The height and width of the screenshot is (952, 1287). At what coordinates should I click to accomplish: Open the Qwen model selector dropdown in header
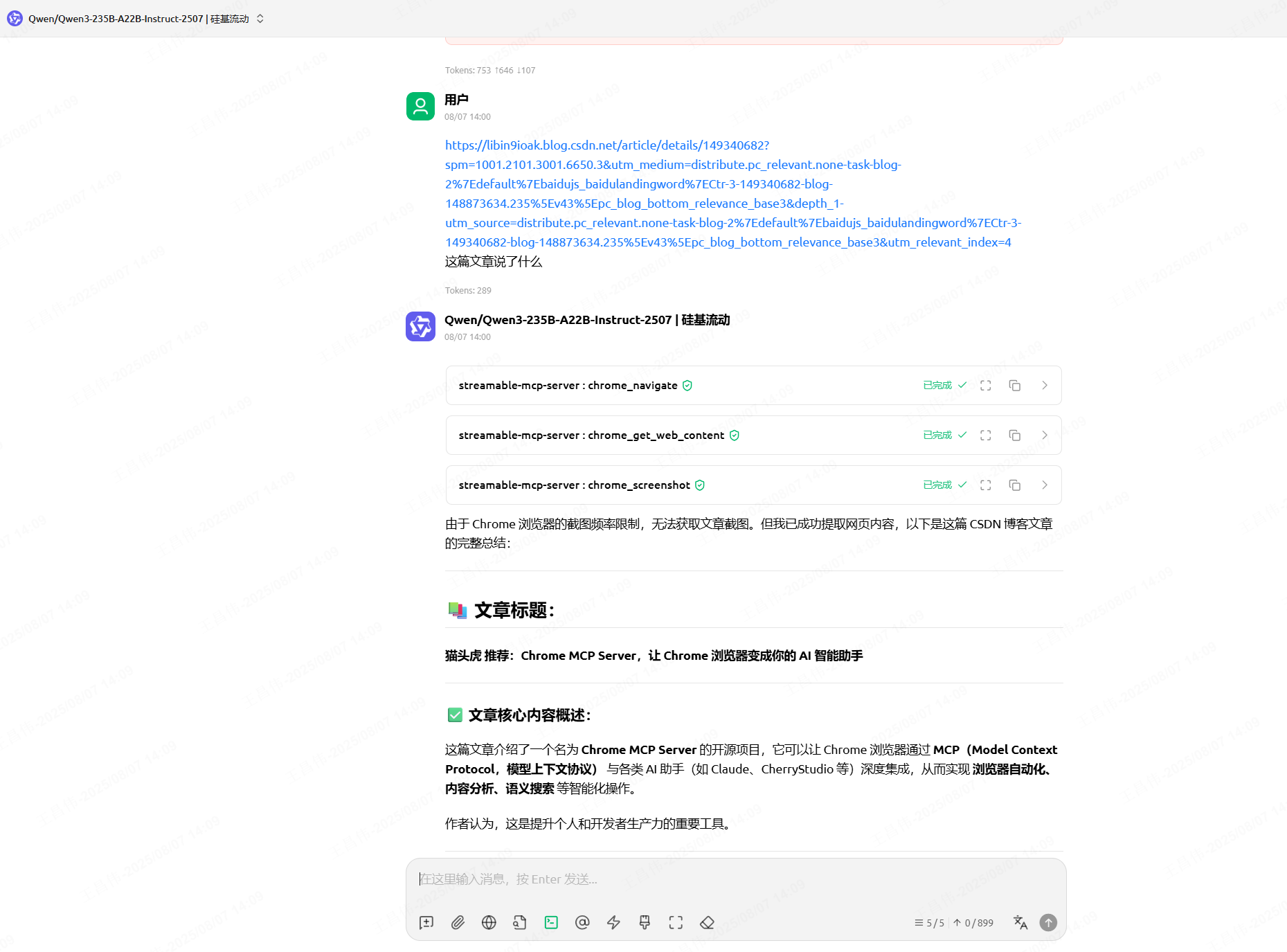click(x=136, y=19)
